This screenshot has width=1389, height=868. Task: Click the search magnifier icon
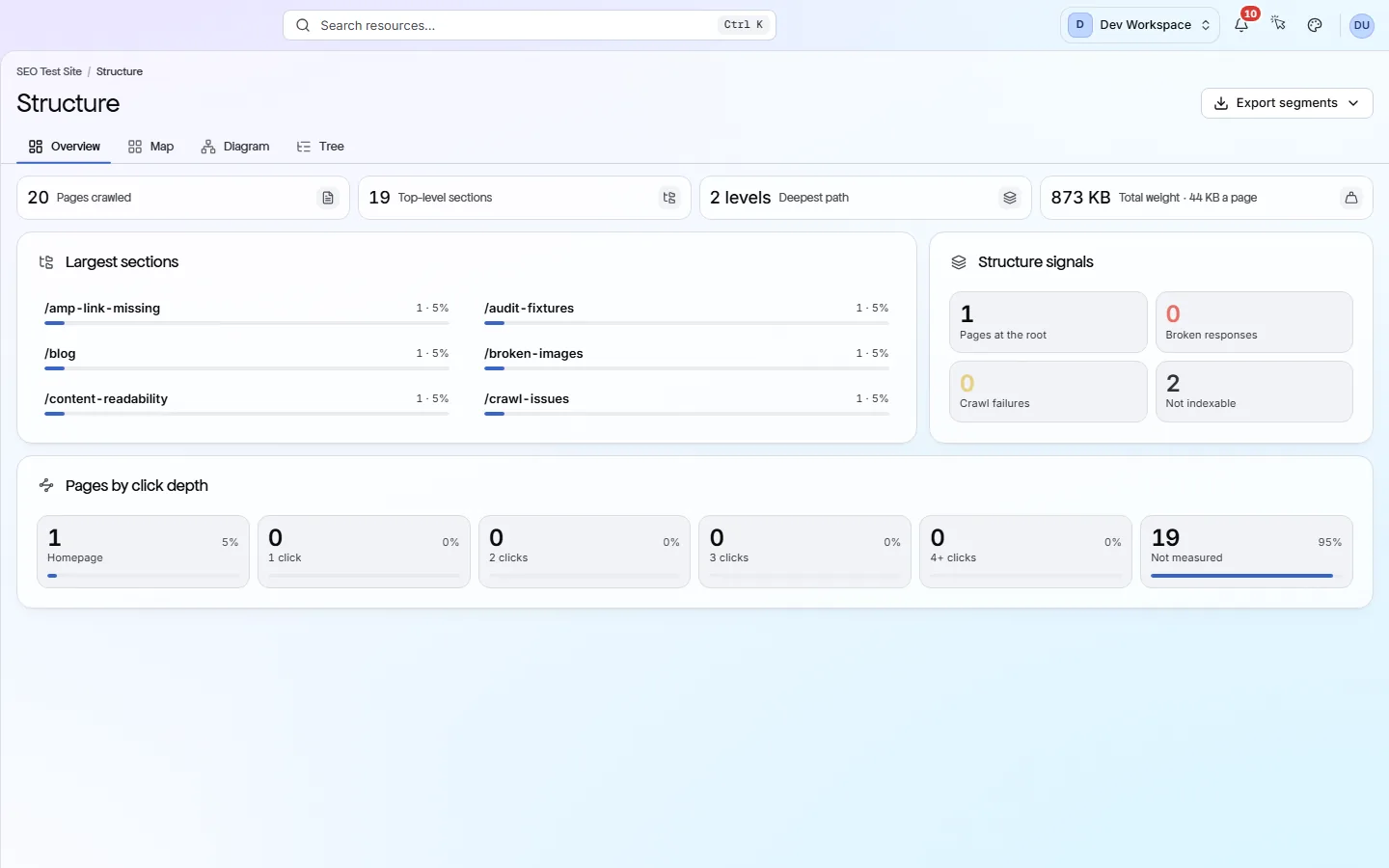point(303,25)
